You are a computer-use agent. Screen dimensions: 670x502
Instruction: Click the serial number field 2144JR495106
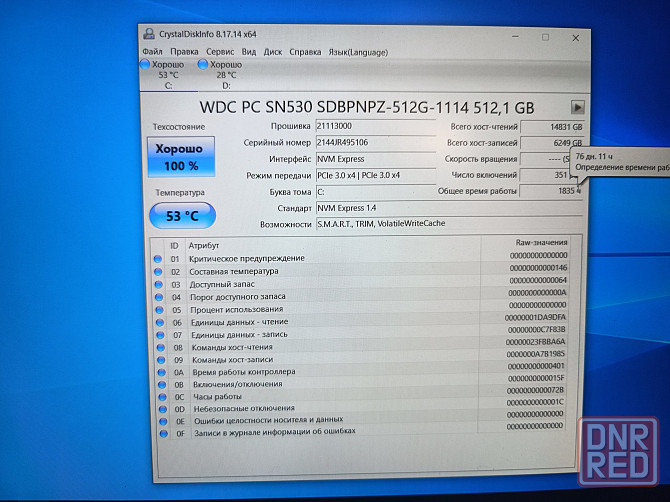[376, 142]
